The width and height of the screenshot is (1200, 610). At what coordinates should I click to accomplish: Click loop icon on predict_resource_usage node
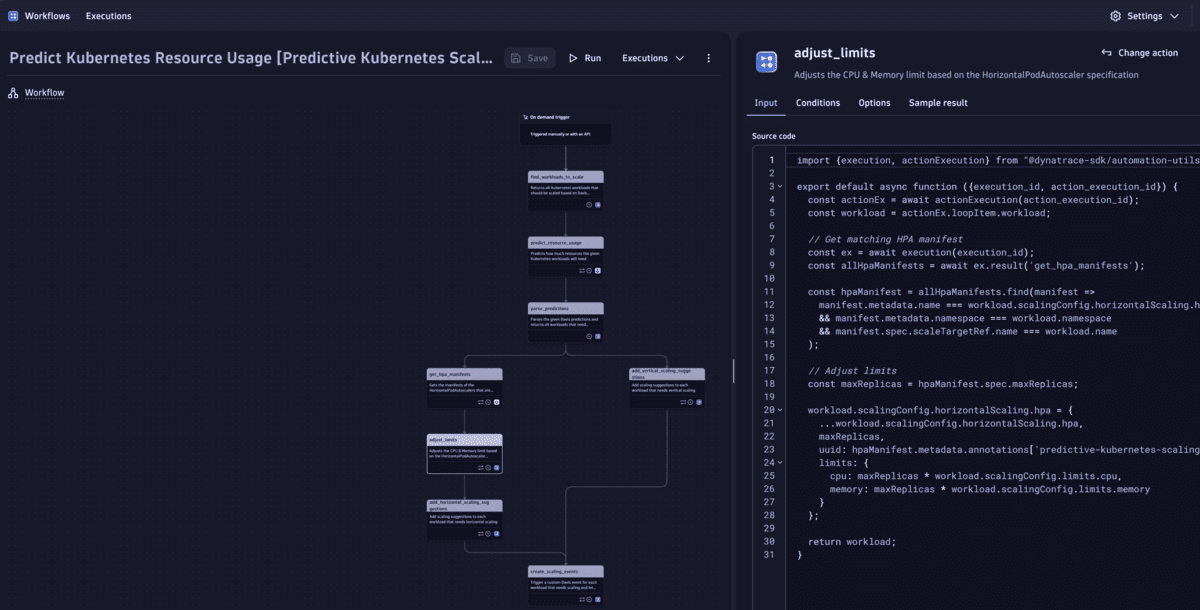[x=582, y=270]
